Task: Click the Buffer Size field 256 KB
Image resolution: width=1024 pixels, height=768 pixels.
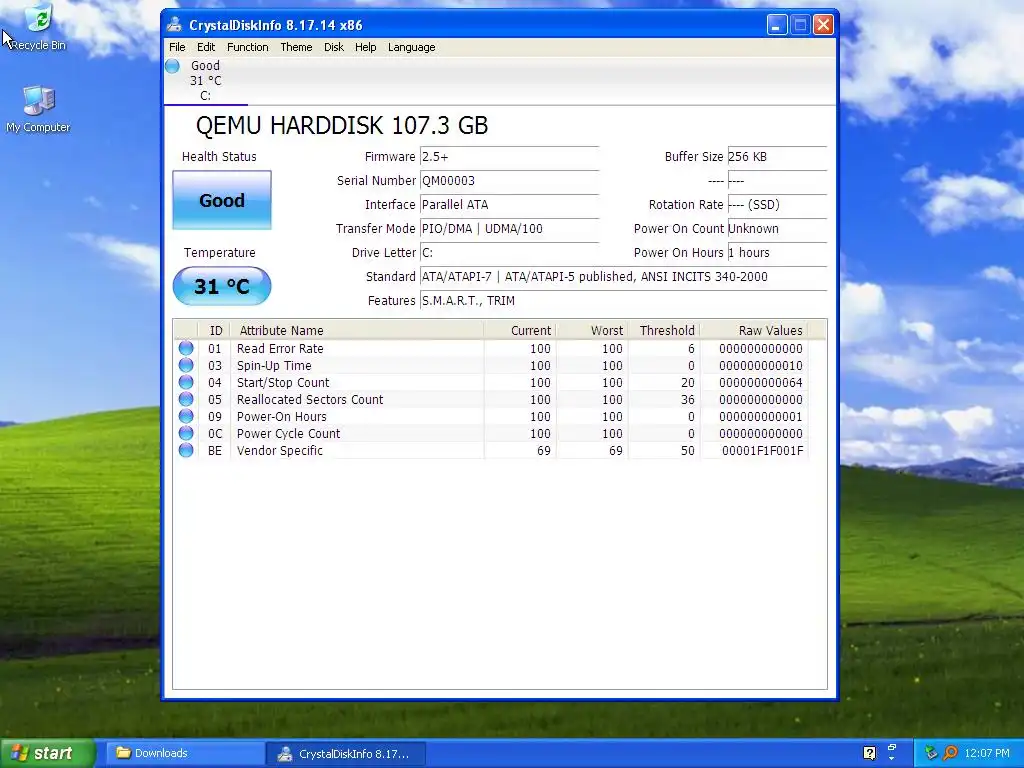Action: [777, 157]
